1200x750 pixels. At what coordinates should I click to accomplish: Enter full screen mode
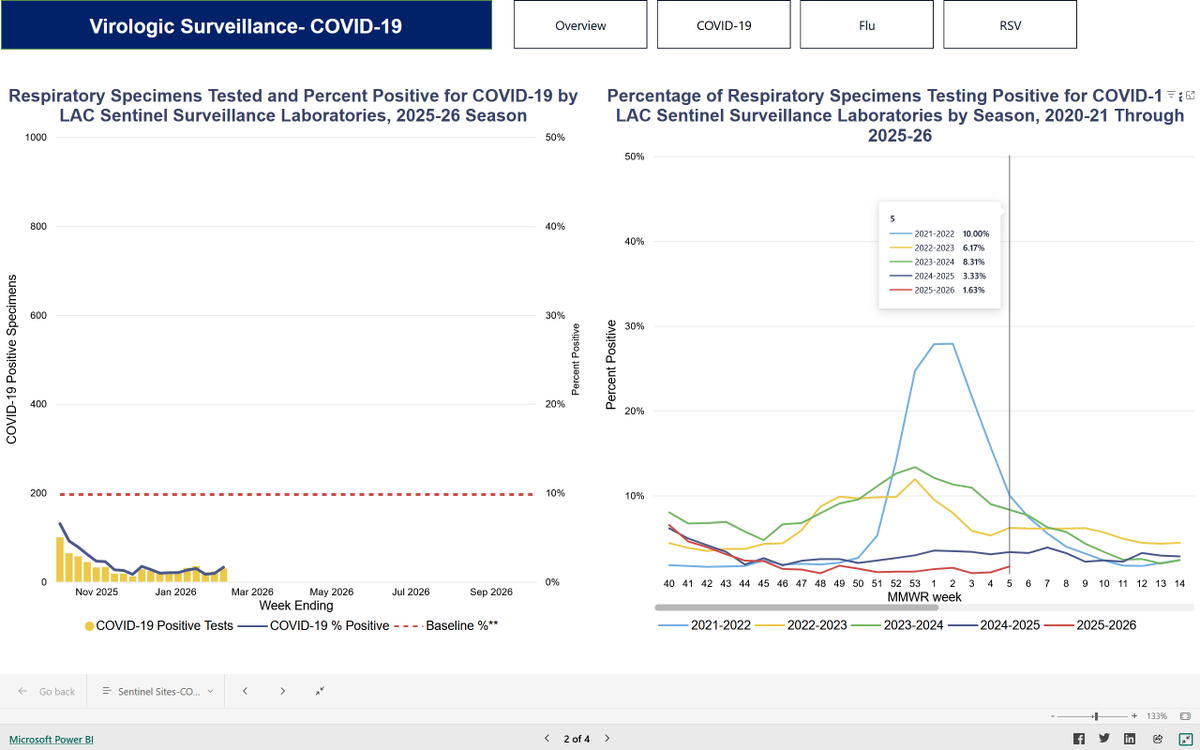click(1184, 739)
